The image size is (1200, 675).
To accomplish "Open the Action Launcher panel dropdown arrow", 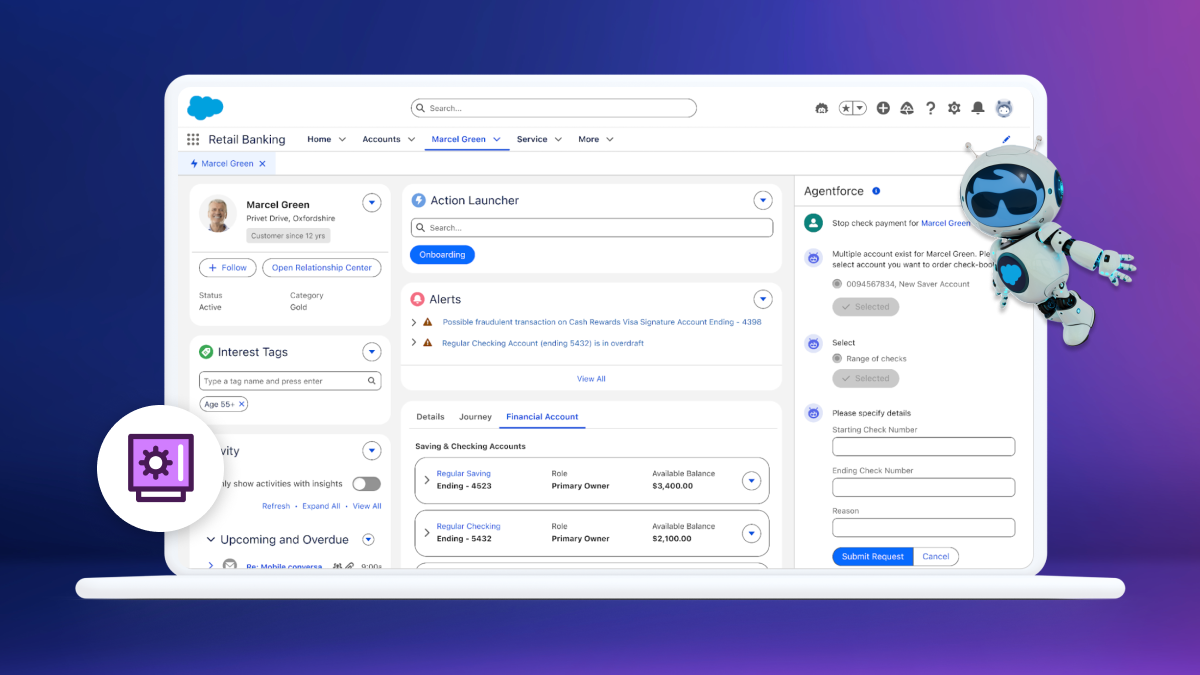I will [763, 200].
